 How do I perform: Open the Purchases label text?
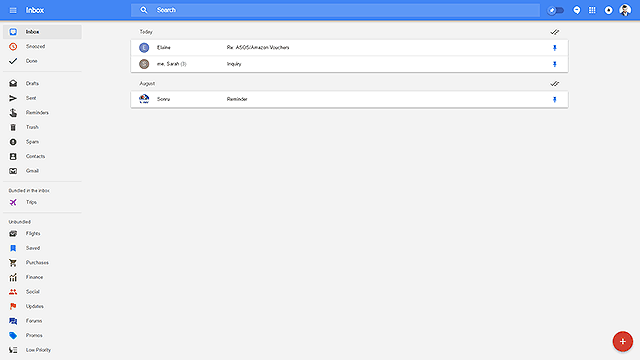pyautogui.click(x=37, y=262)
